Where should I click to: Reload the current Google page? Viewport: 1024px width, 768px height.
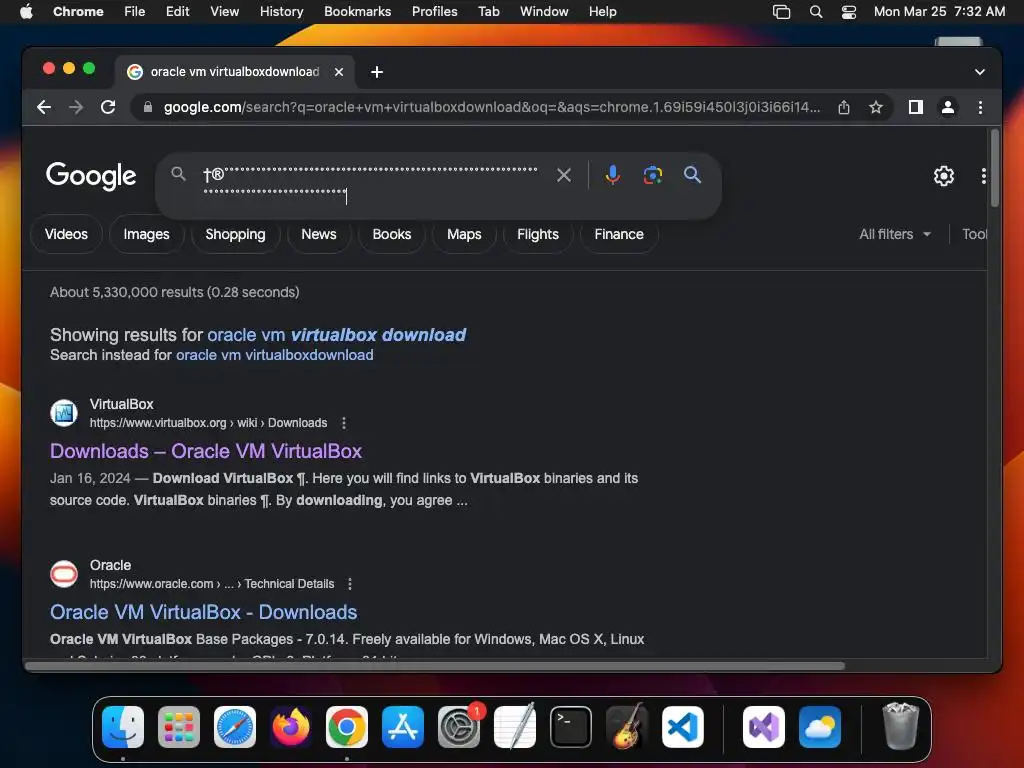pos(108,107)
